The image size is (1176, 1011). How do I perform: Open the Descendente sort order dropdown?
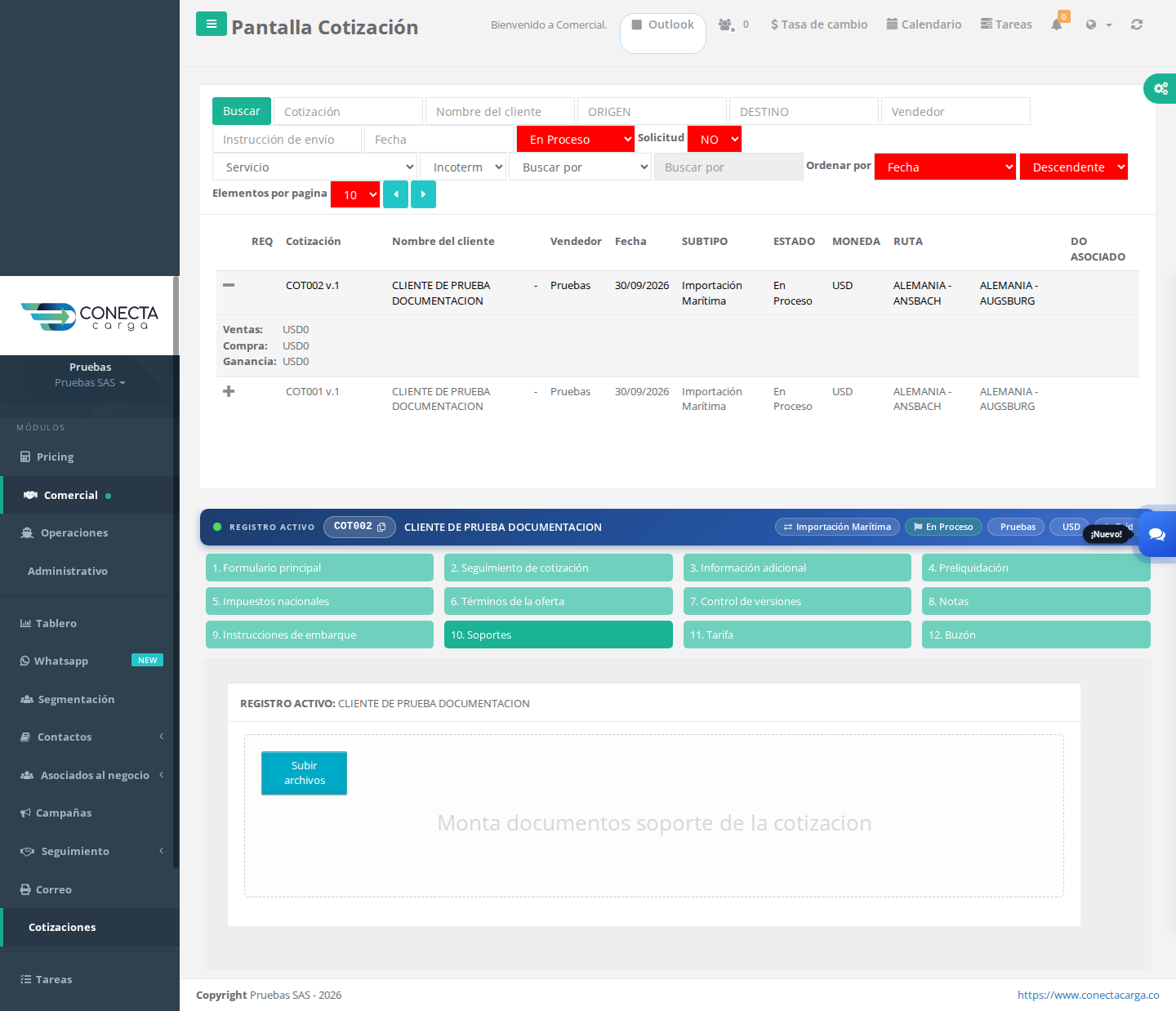click(x=1074, y=167)
